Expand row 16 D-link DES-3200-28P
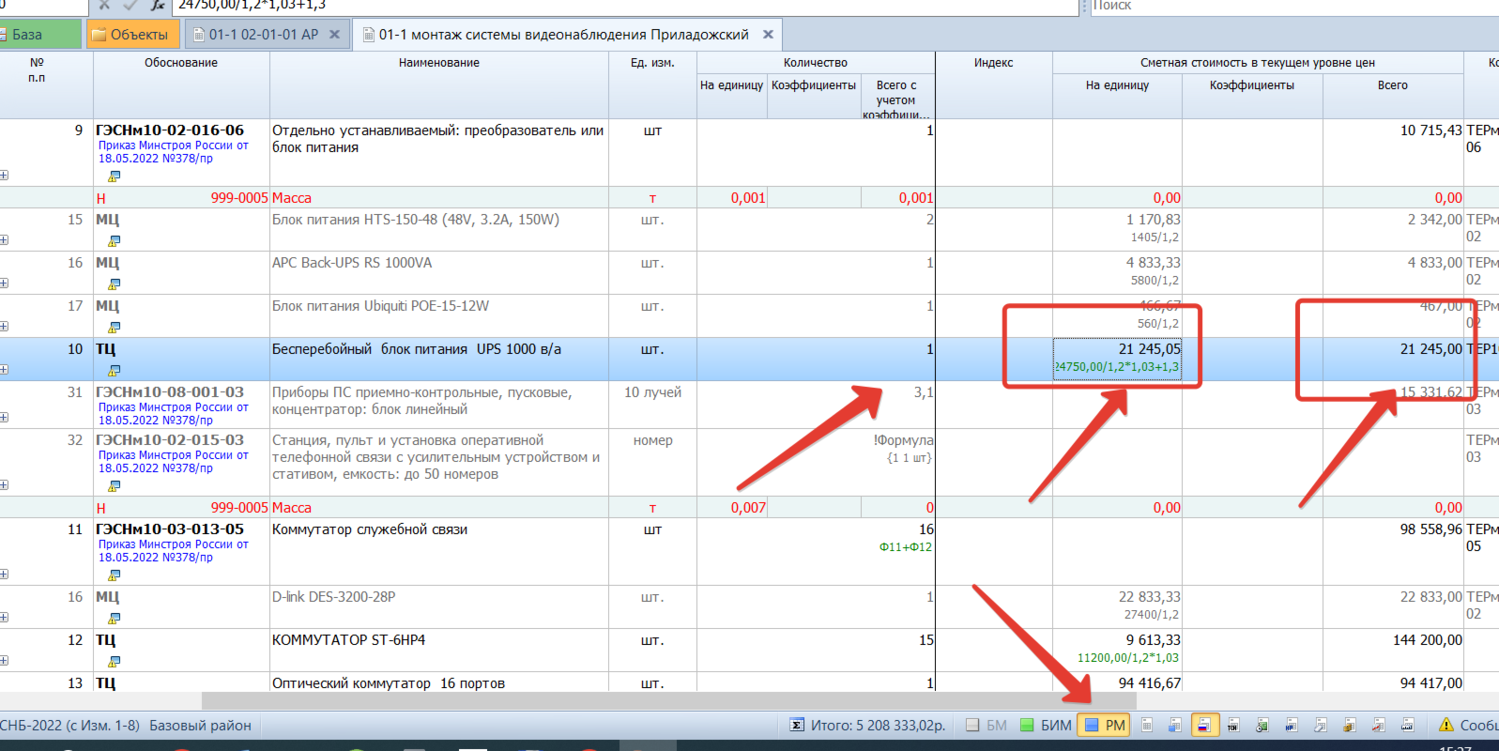The image size is (1499, 751). [x=4, y=618]
